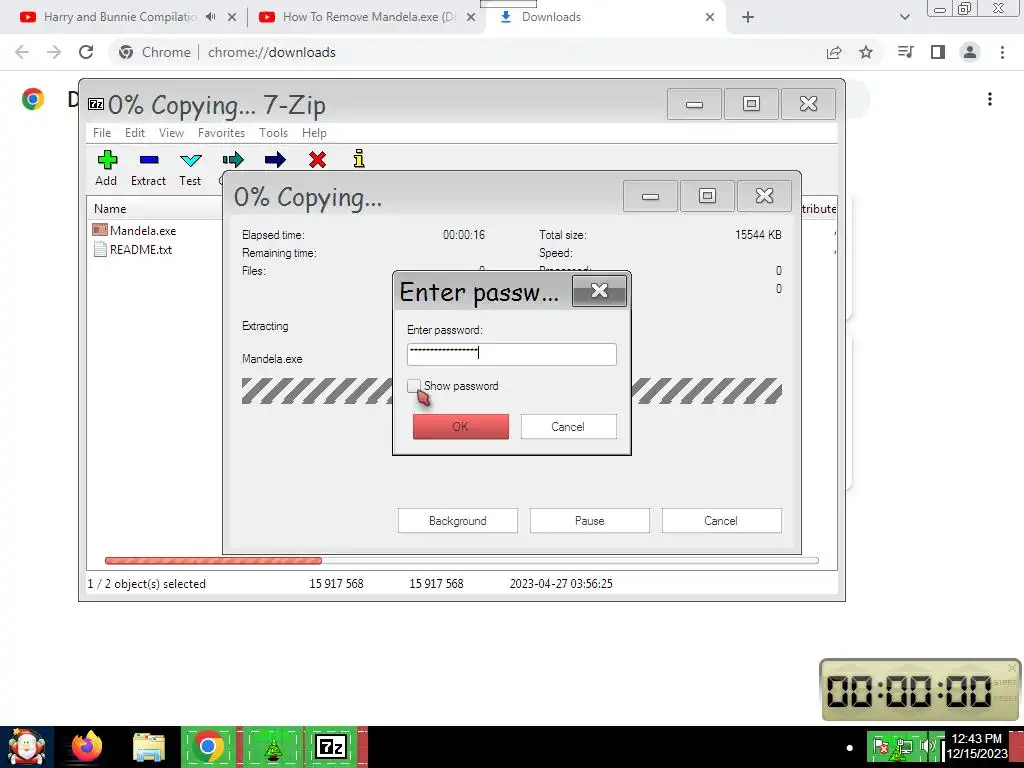The height and width of the screenshot is (768, 1024).
Task: Click the red X Delete toolbar icon
Action: pyautogui.click(x=317, y=159)
